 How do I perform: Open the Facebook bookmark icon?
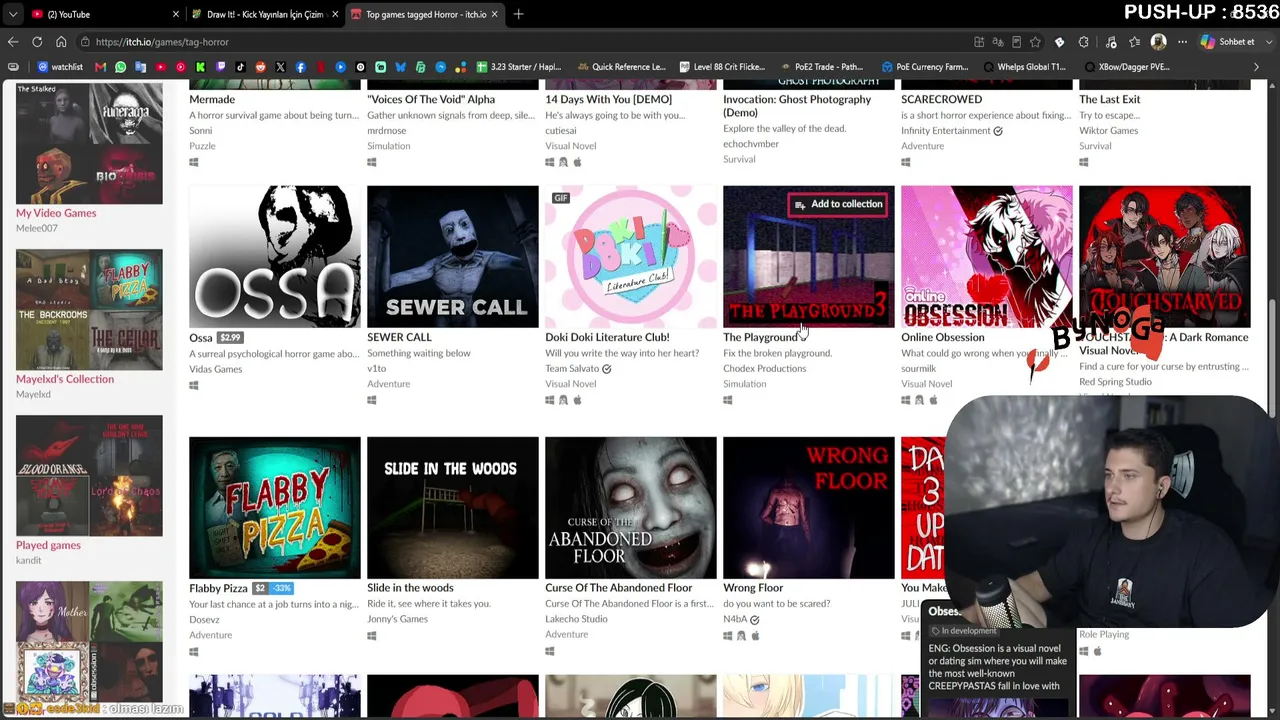tap(301, 67)
